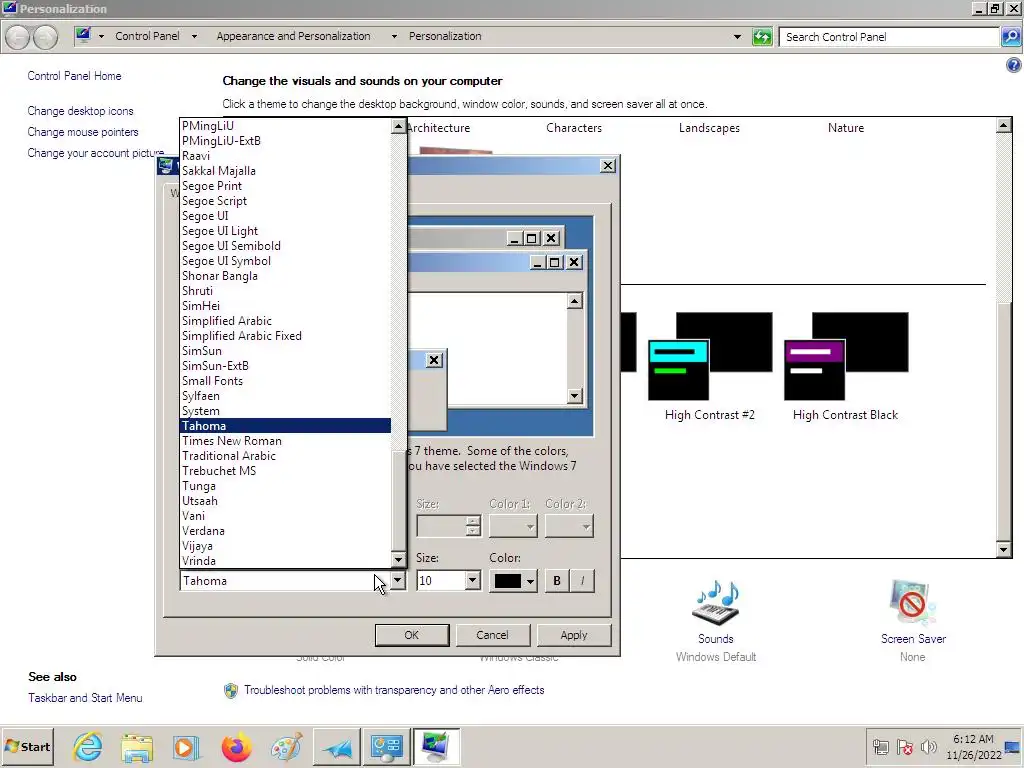Click Apply in the color dialog

[573, 635]
